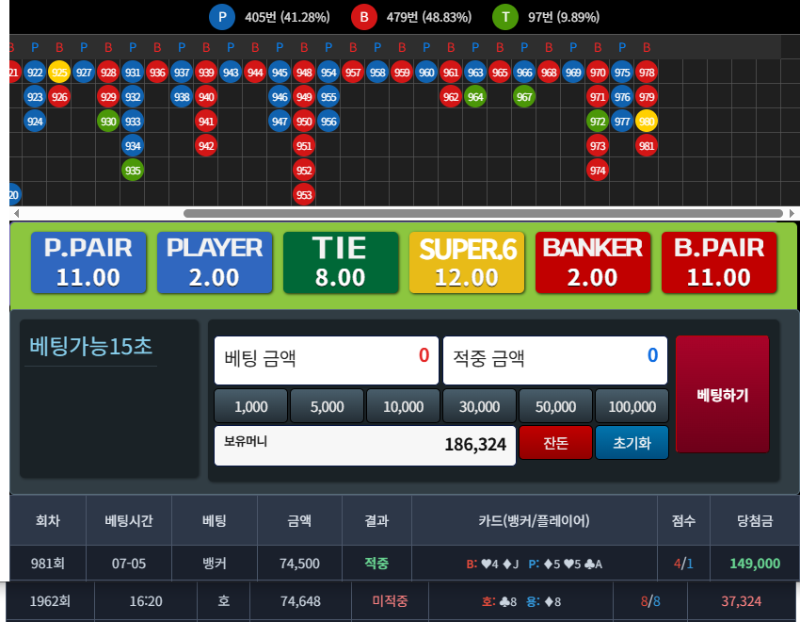800x622 pixels.
Task: Add the 10,000 chip amount
Action: (403, 406)
